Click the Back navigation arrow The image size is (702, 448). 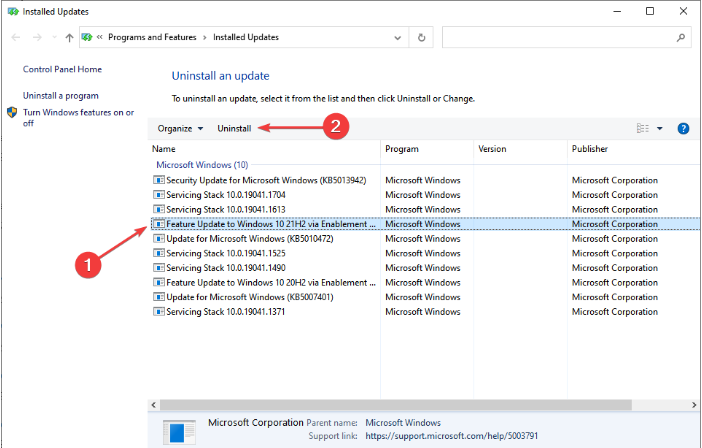pos(16,38)
